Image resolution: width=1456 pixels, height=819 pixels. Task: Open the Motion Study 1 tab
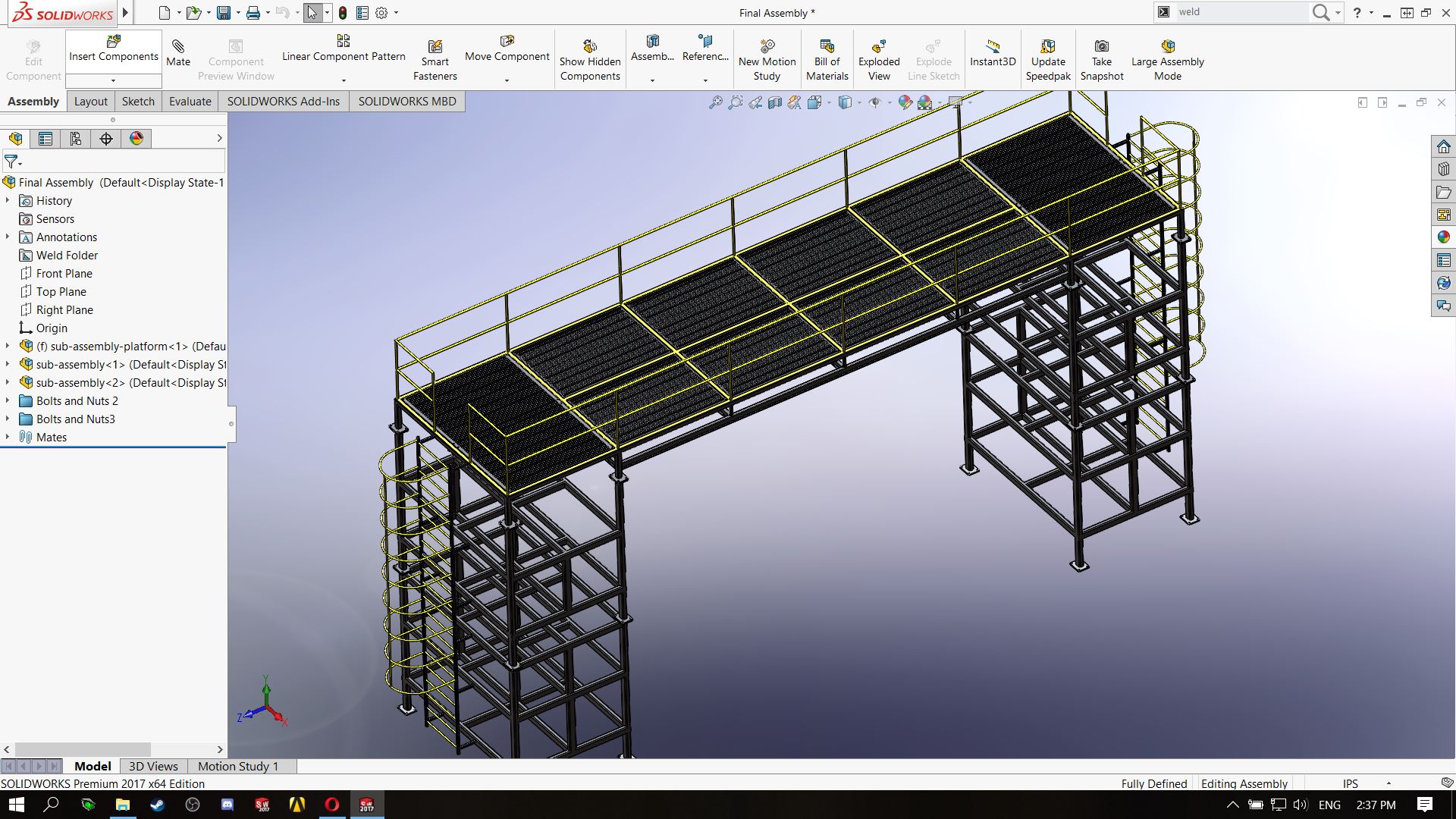pos(238,767)
